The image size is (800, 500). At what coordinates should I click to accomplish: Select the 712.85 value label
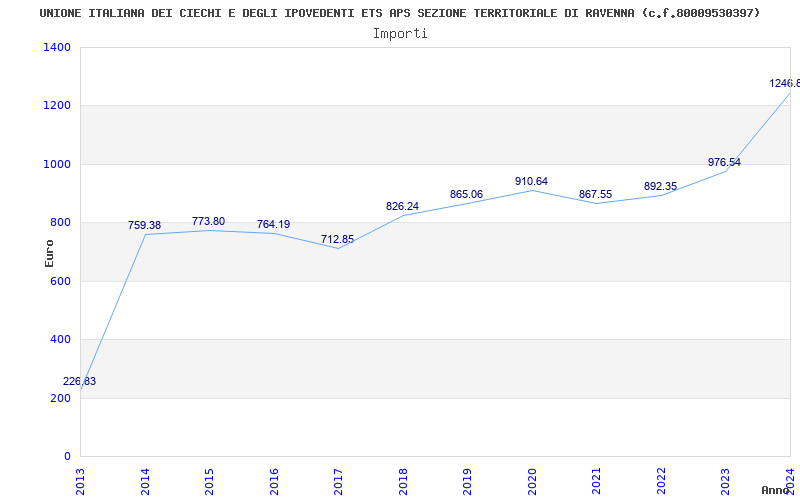pyautogui.click(x=337, y=239)
